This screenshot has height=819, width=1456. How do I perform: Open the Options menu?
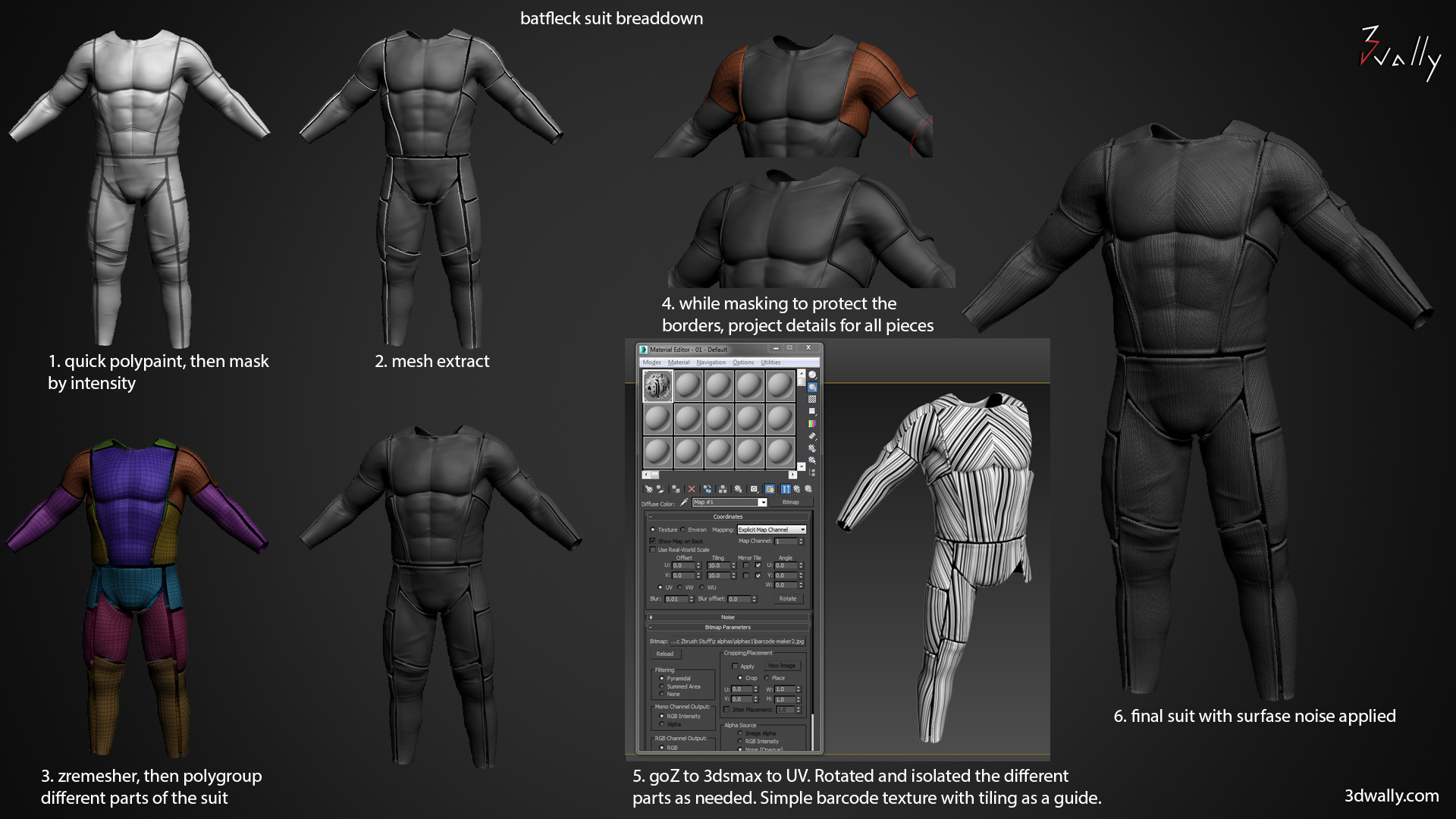743,362
